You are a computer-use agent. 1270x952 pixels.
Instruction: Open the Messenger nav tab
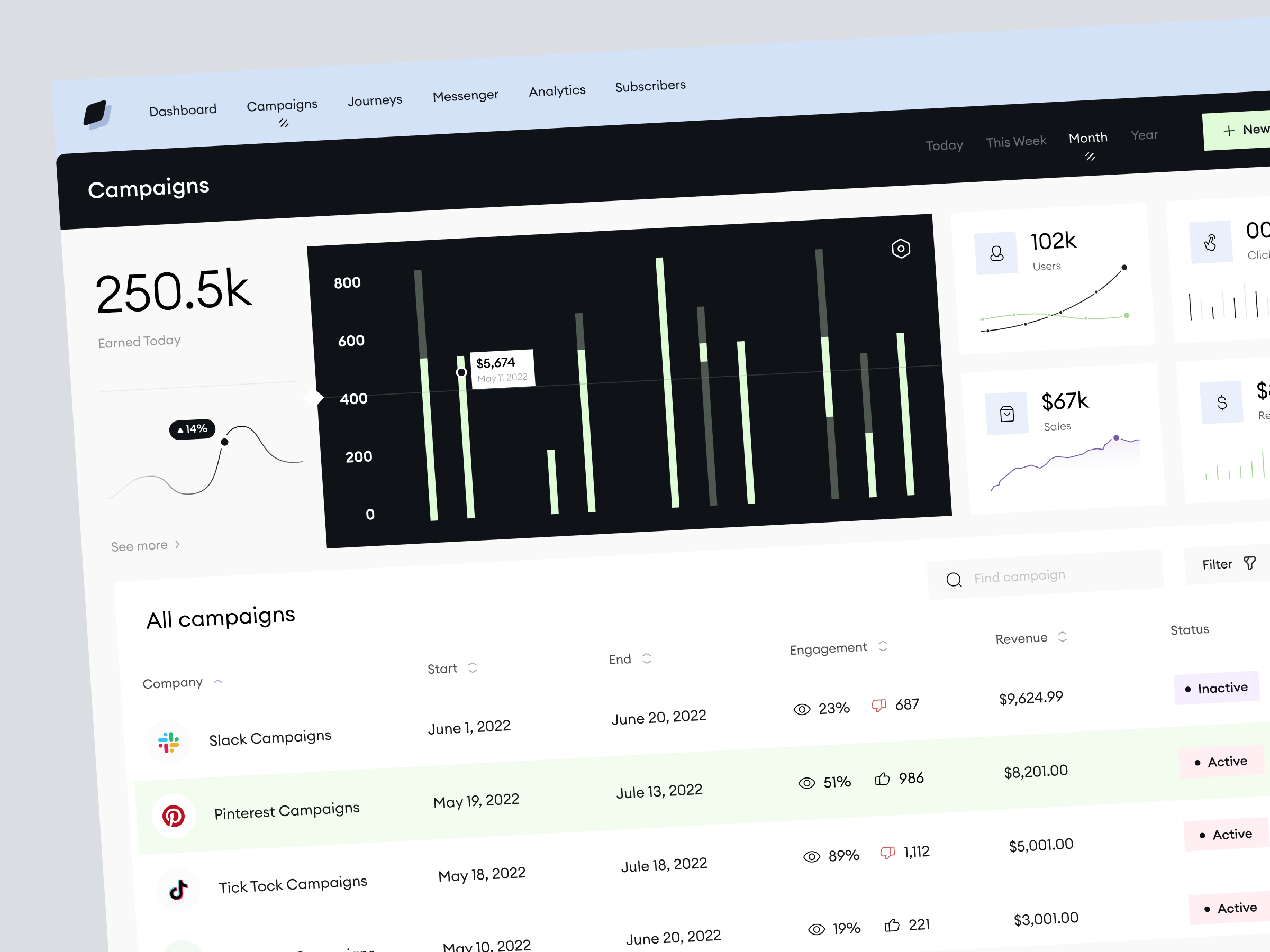pyautogui.click(x=466, y=96)
